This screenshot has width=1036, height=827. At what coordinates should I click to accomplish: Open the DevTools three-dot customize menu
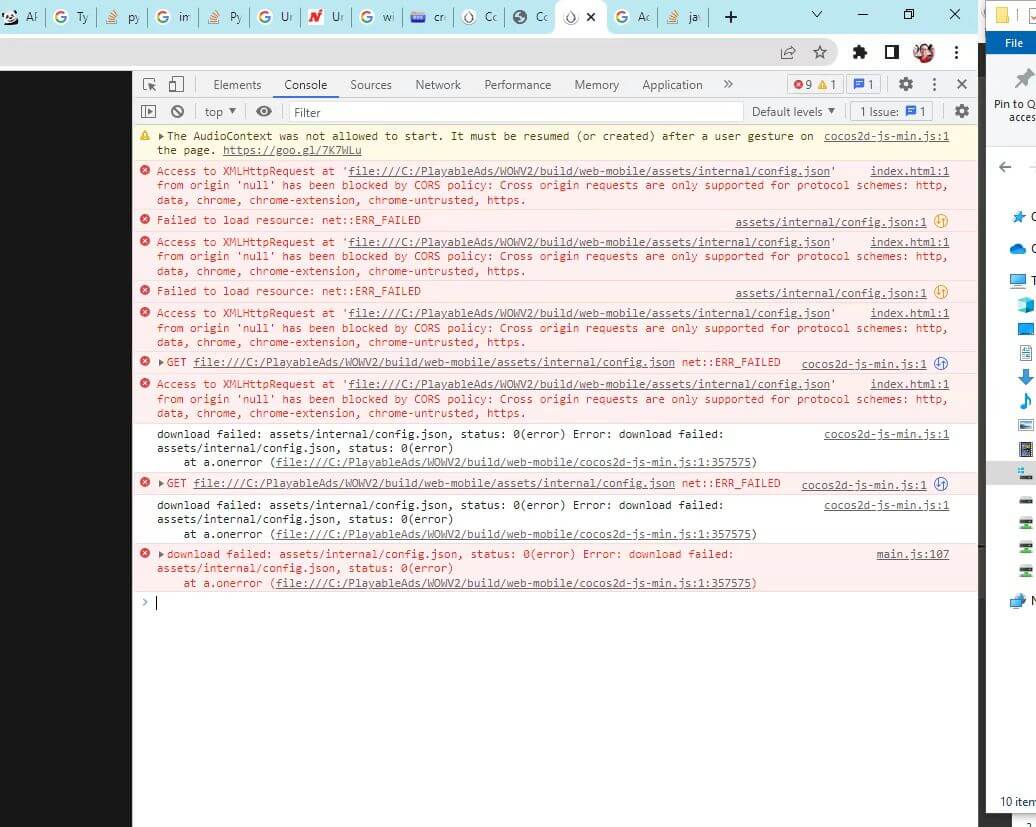point(934,85)
